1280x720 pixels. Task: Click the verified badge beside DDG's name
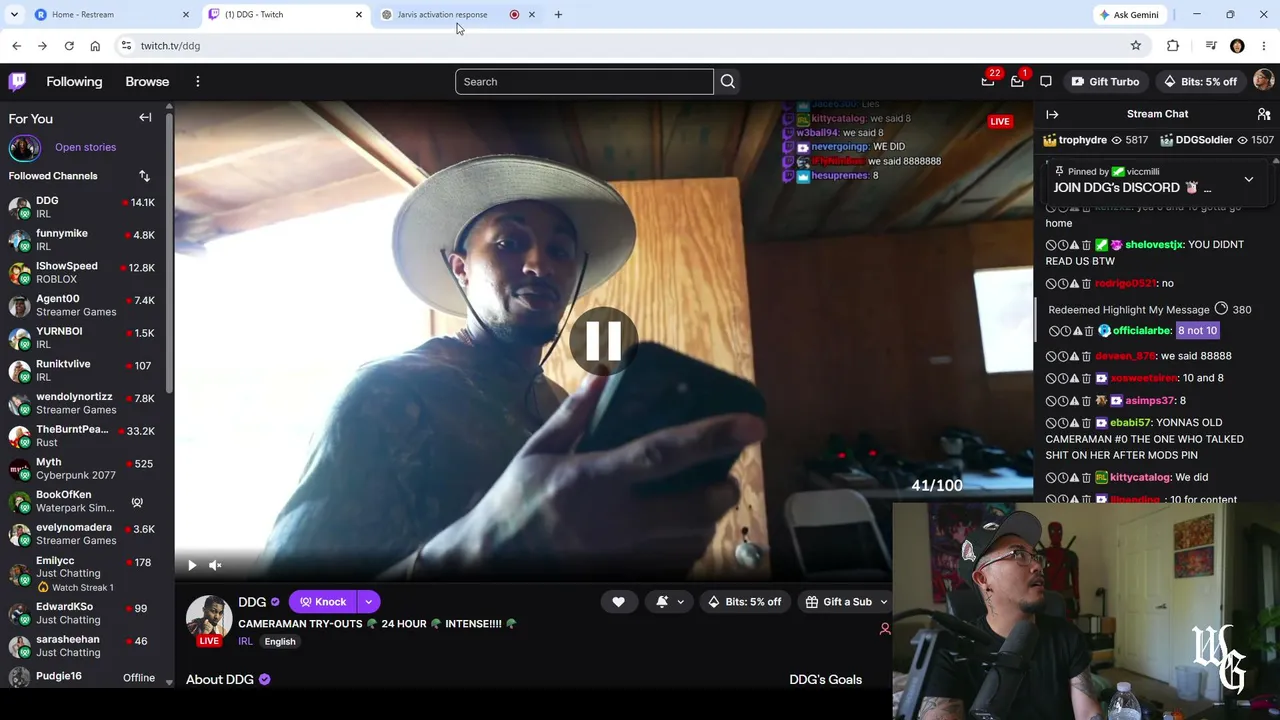pyautogui.click(x=275, y=602)
